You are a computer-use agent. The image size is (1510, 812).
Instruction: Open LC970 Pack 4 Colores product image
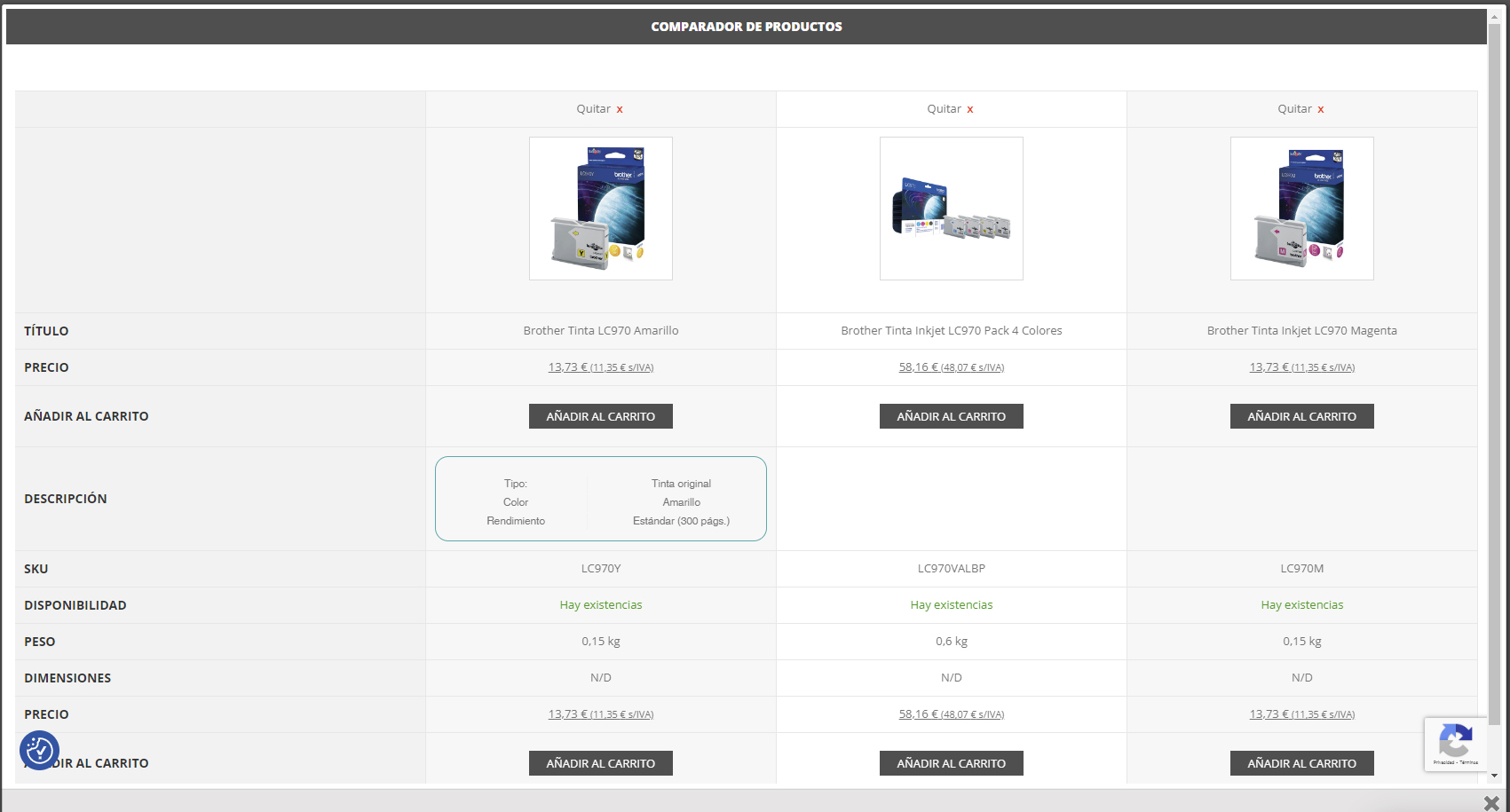952,209
